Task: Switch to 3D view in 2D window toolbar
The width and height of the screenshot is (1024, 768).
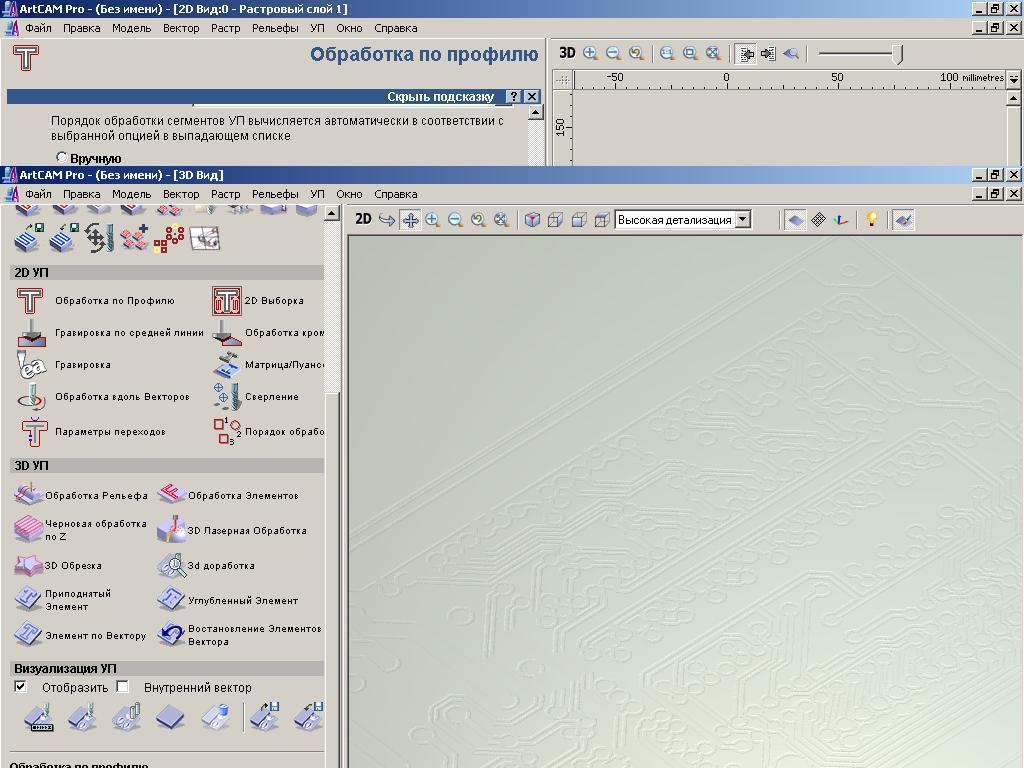Action: click(x=567, y=53)
